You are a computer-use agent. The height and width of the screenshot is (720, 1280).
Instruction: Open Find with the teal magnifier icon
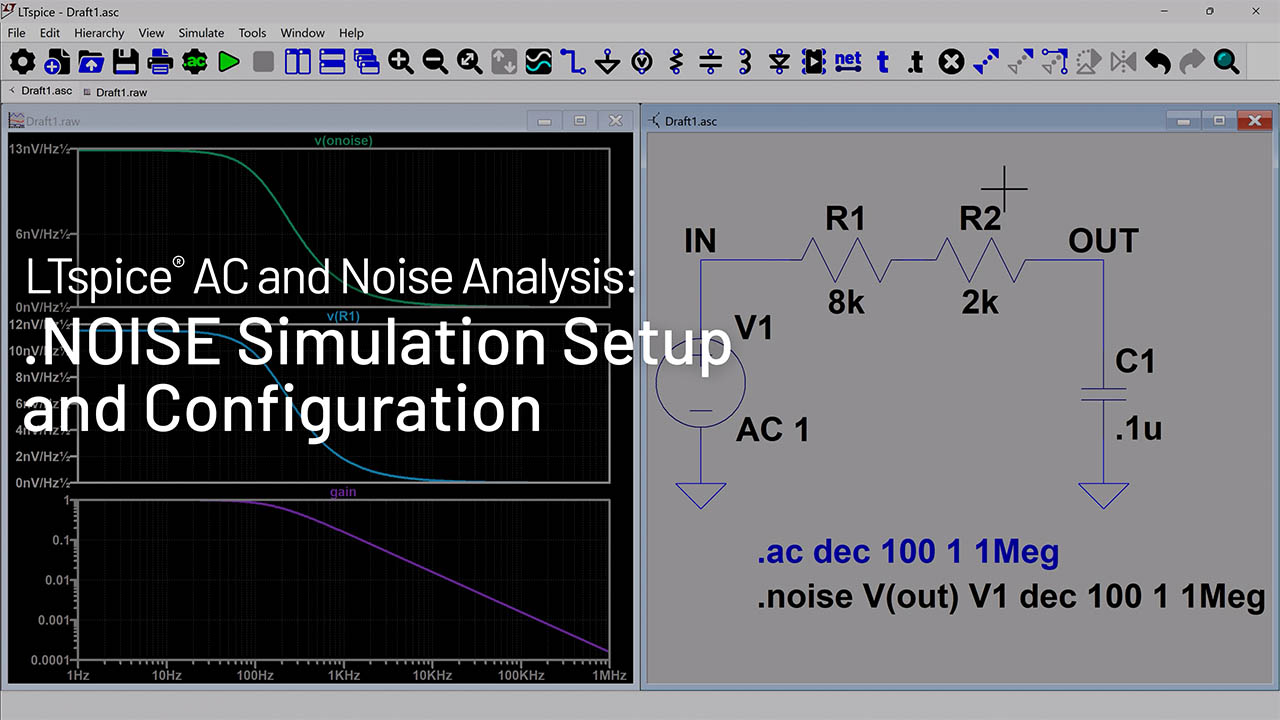point(1227,62)
